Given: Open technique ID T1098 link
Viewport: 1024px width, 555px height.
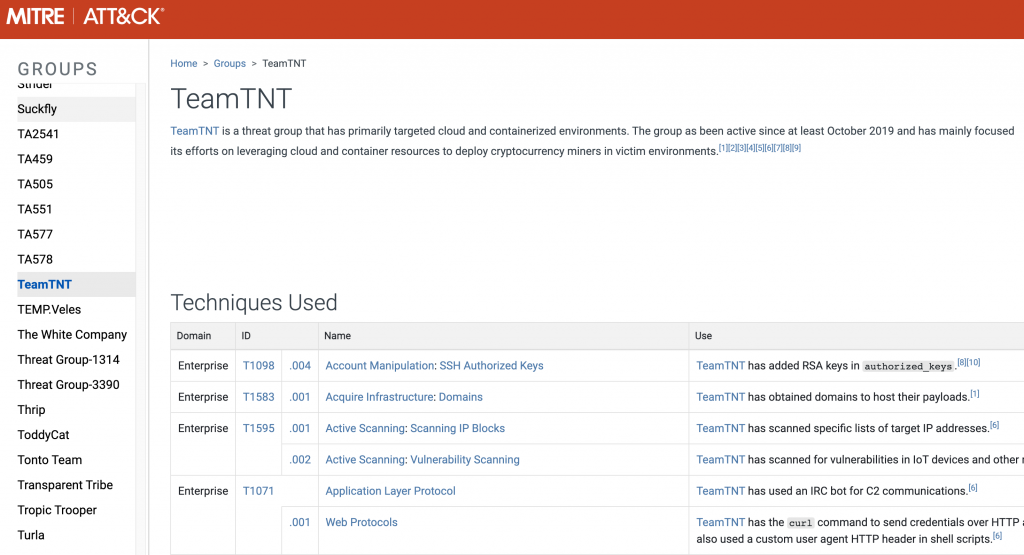Looking at the screenshot, I should point(258,366).
